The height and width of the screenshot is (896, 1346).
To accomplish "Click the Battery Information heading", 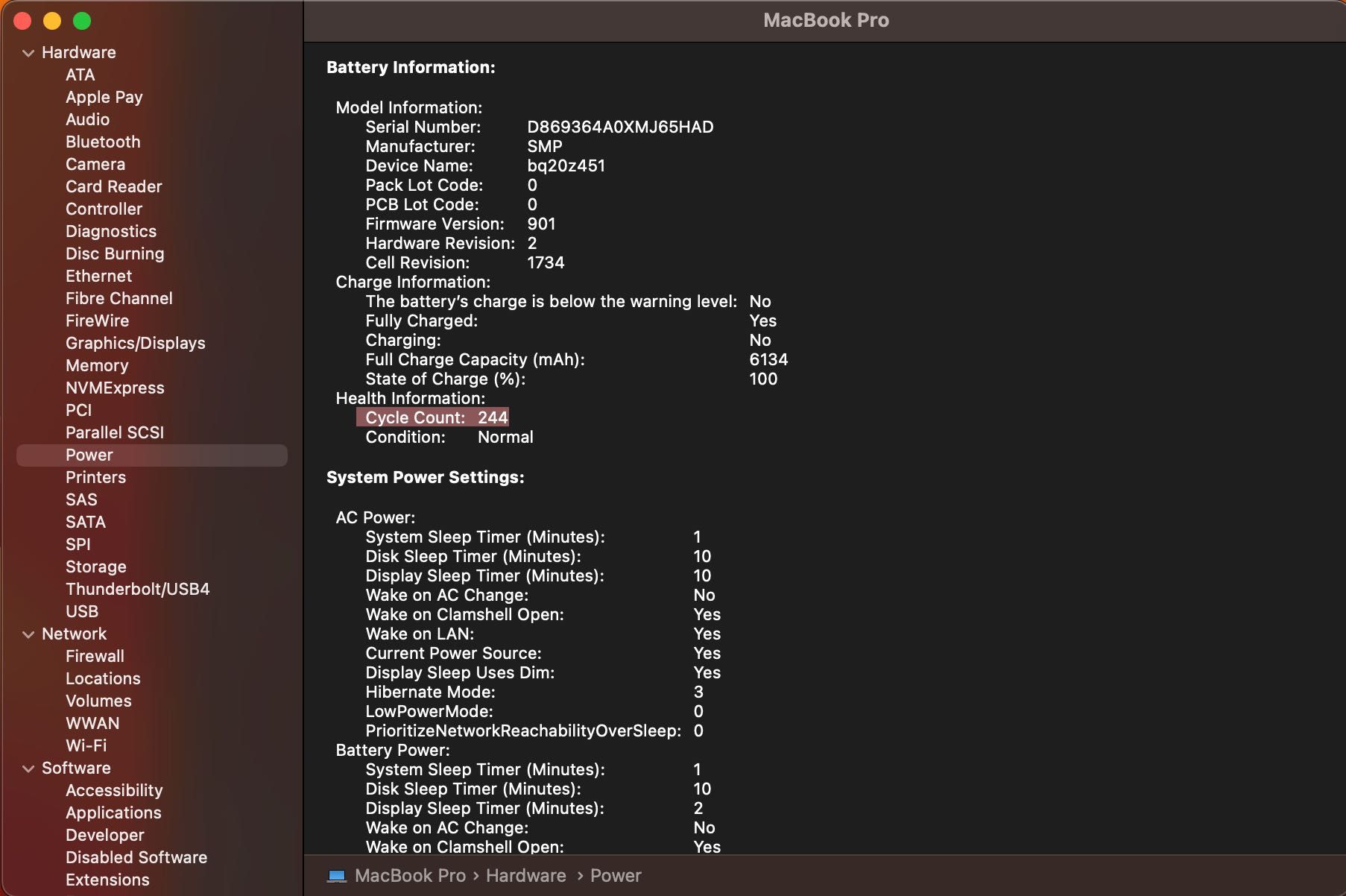I will click(411, 67).
